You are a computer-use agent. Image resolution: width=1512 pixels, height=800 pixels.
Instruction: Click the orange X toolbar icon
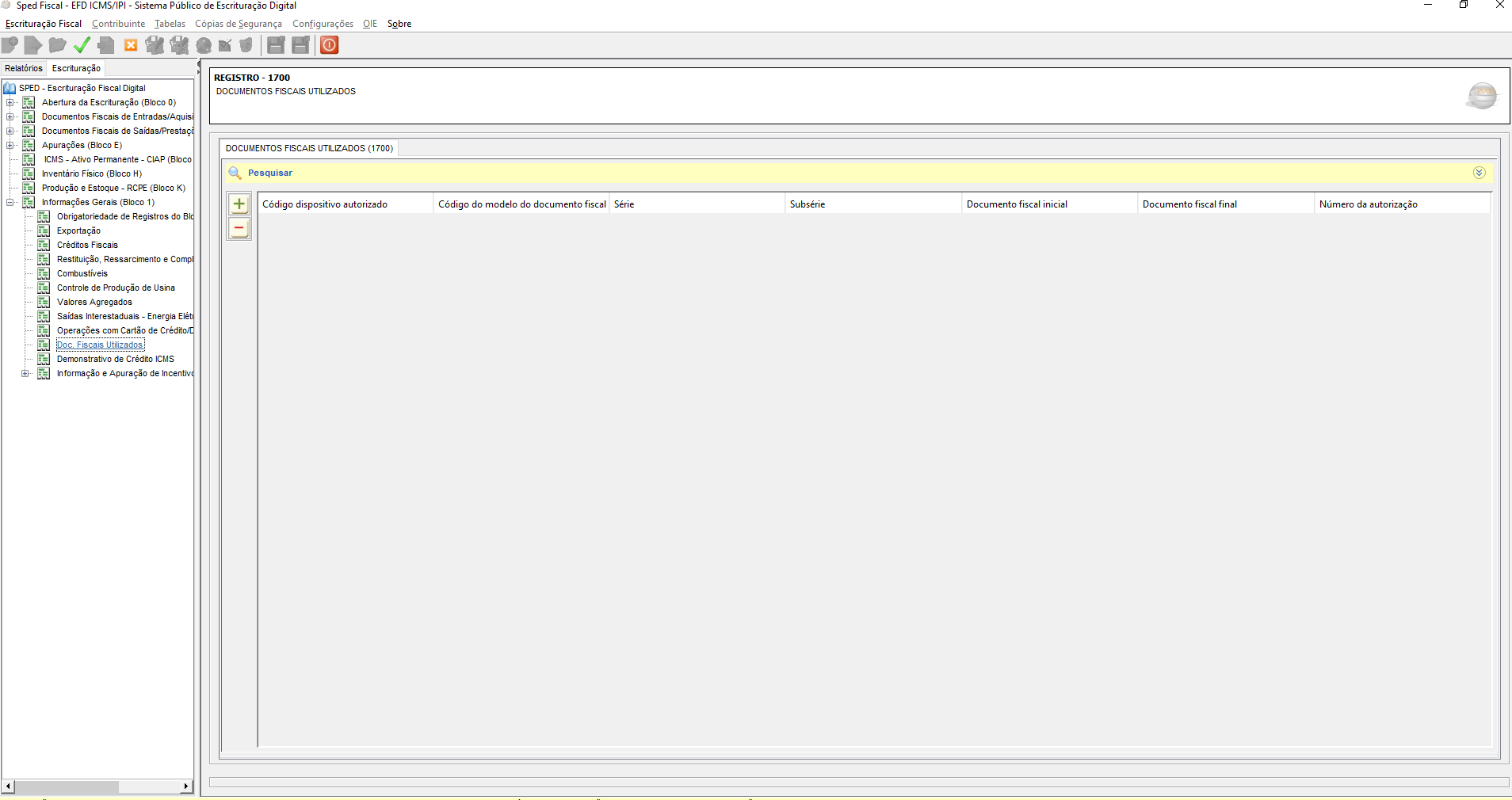(131, 45)
